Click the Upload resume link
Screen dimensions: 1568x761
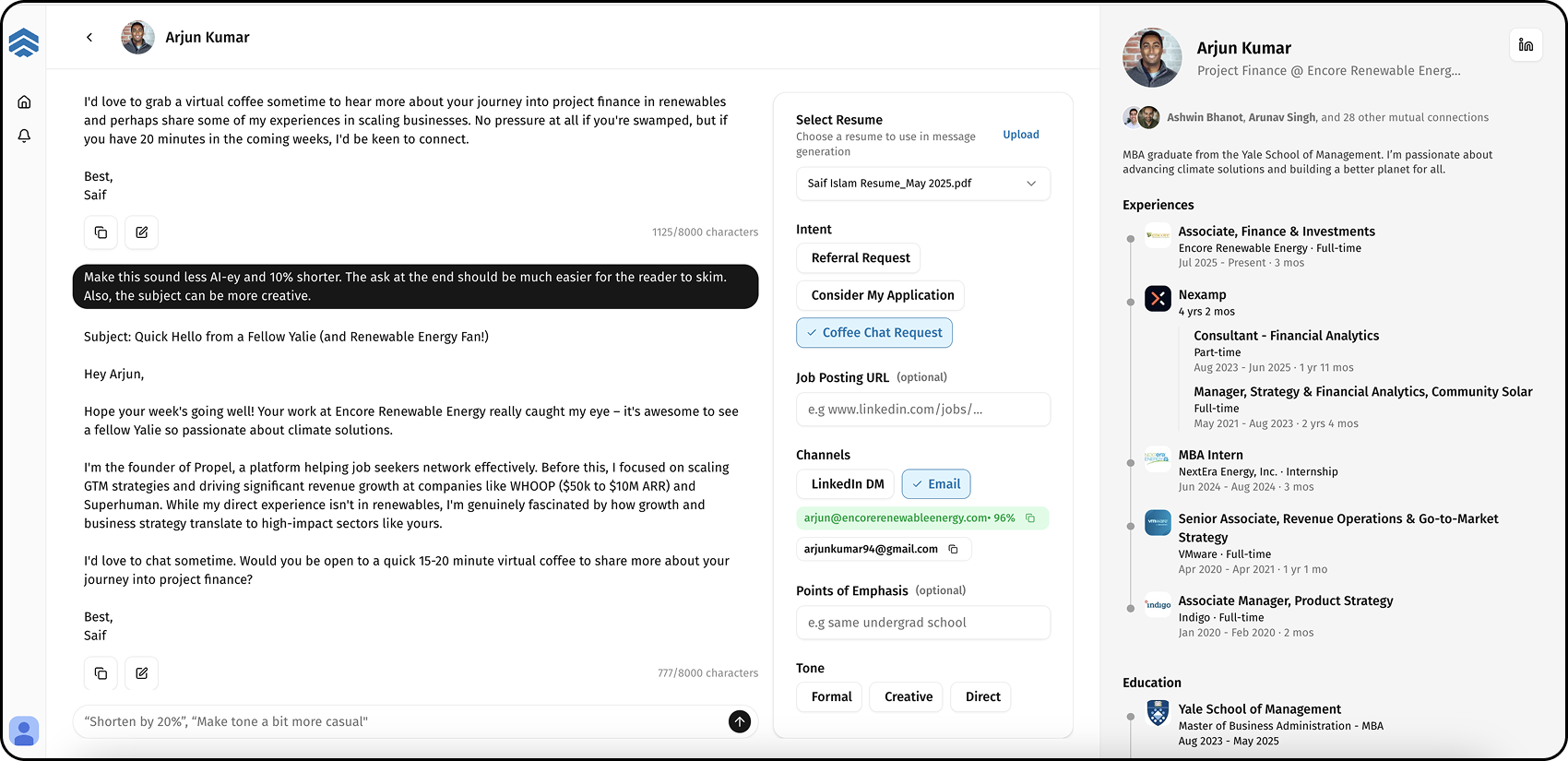[1021, 135]
